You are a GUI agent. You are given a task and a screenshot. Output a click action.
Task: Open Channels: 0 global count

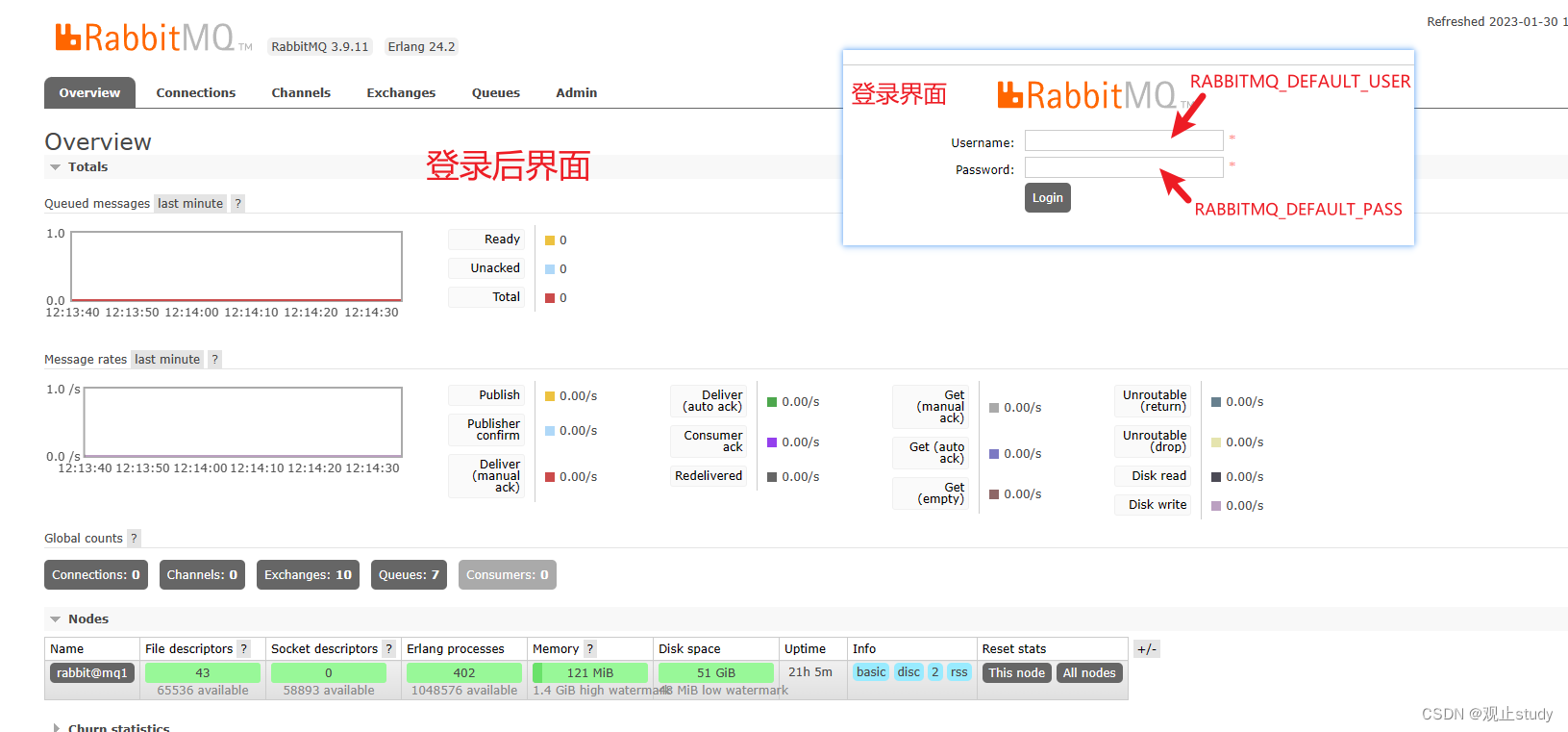click(x=202, y=574)
